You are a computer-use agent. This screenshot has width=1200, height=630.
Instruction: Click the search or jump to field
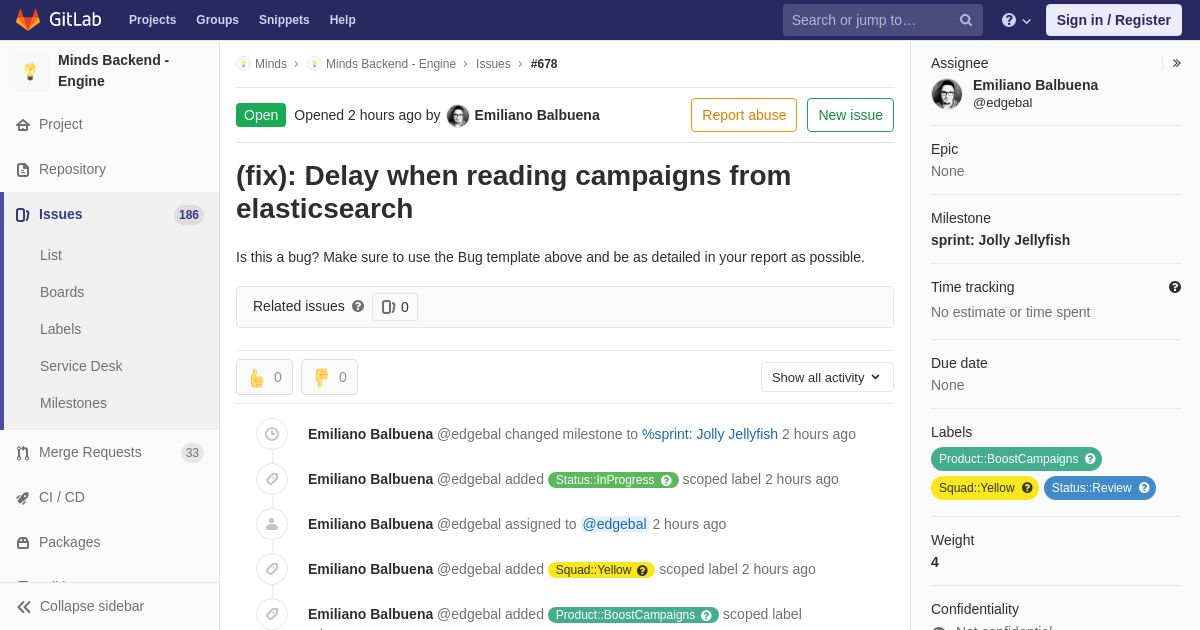(x=870, y=20)
